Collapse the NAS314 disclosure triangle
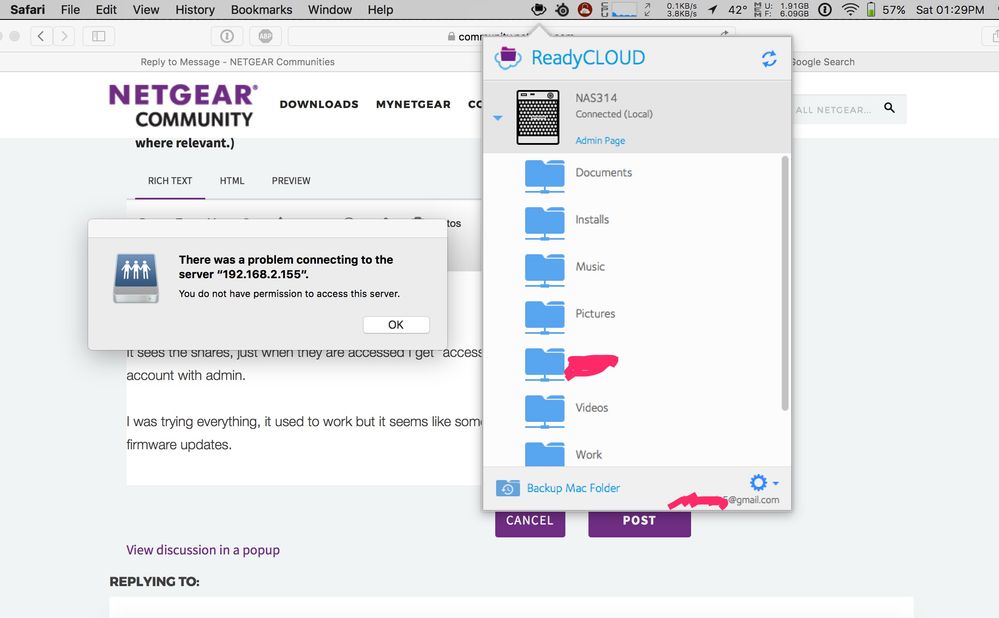This screenshot has width=999, height=618. click(x=498, y=118)
